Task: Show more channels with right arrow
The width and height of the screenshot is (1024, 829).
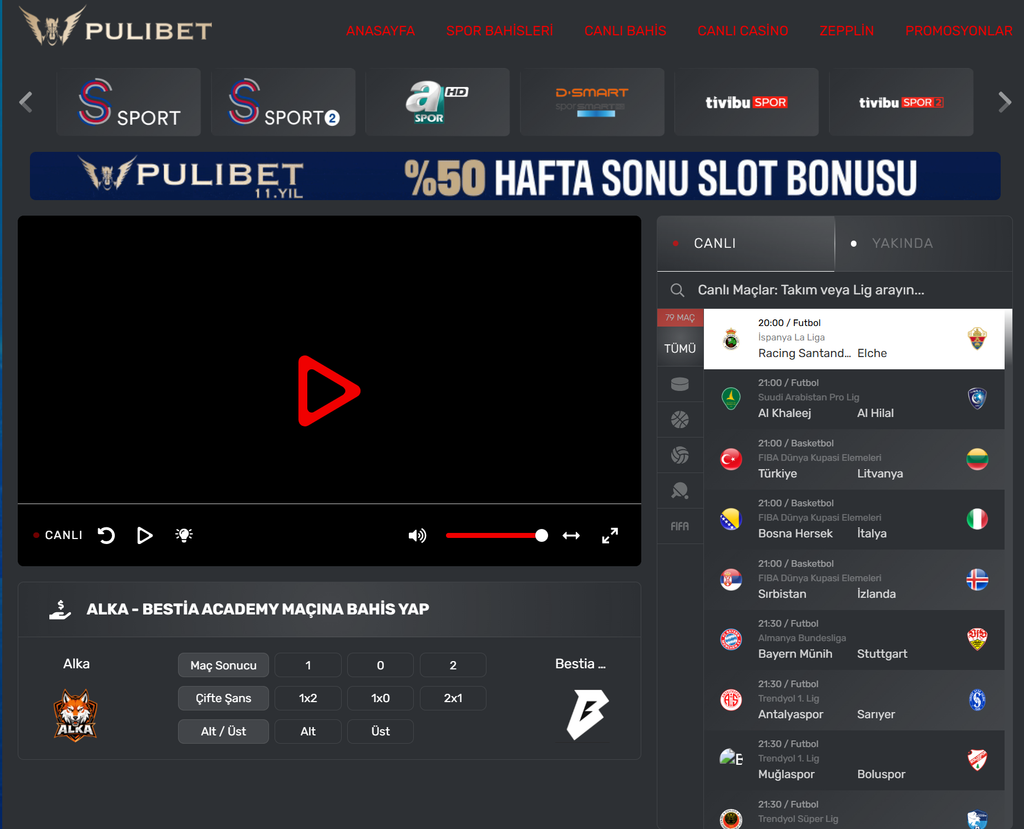Action: (1004, 102)
